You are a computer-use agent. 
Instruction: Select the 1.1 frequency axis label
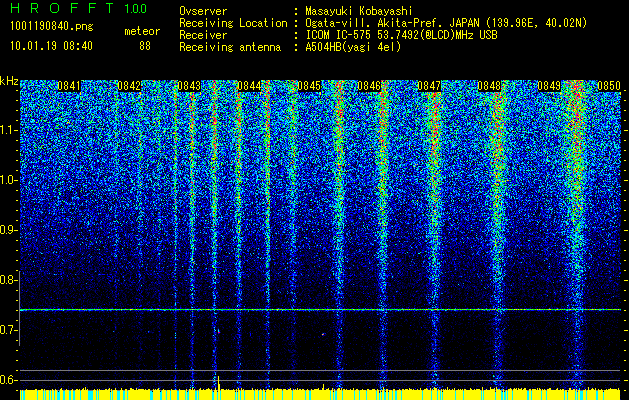coord(9,130)
